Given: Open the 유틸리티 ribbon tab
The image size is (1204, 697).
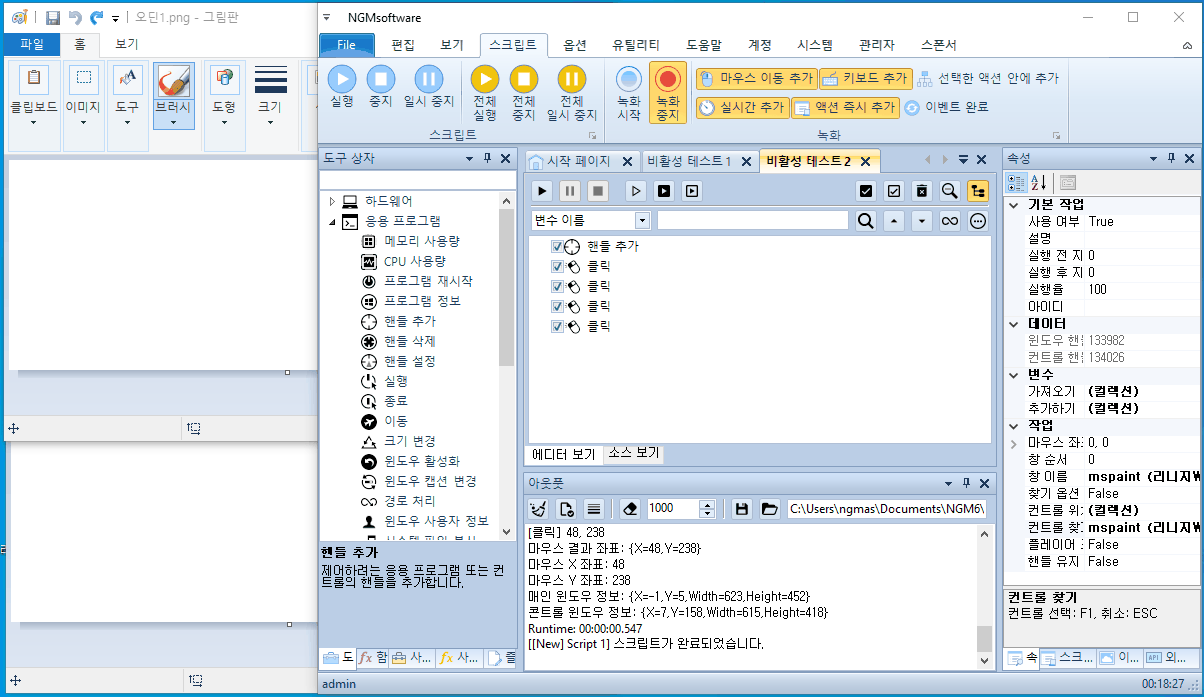Looking at the screenshot, I should pos(636,45).
